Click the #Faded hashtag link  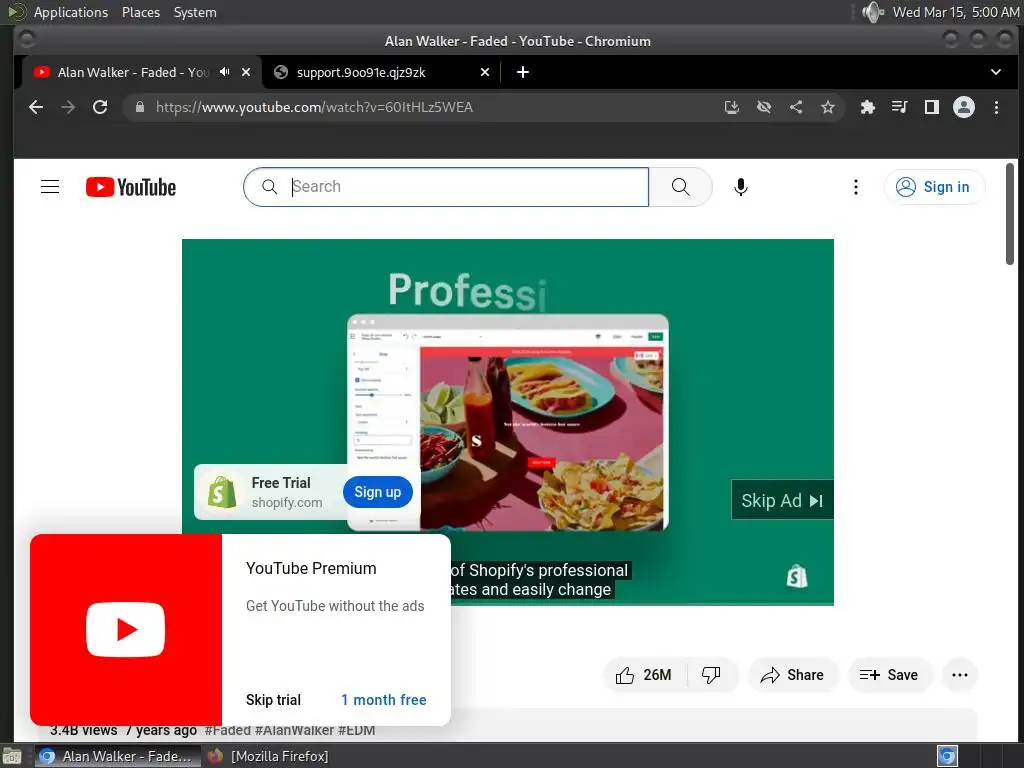click(x=228, y=730)
